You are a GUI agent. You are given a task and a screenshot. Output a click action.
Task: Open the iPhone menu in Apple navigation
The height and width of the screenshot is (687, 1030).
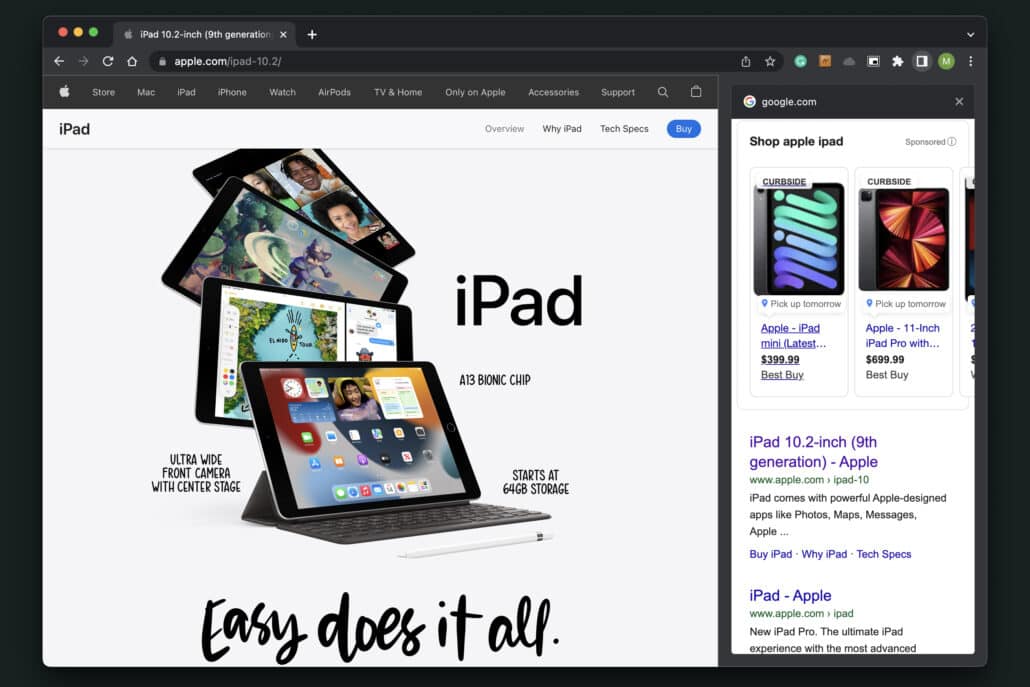point(232,92)
